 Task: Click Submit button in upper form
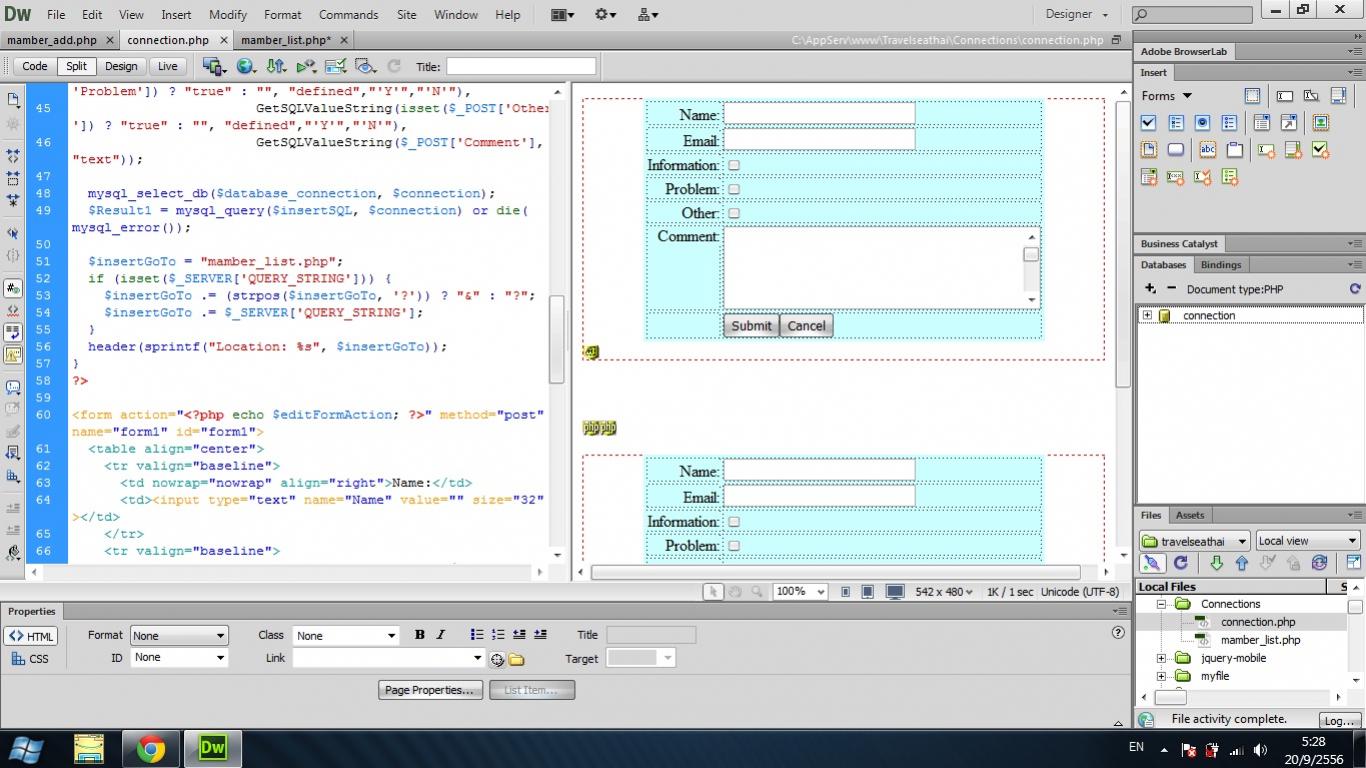[751, 326]
